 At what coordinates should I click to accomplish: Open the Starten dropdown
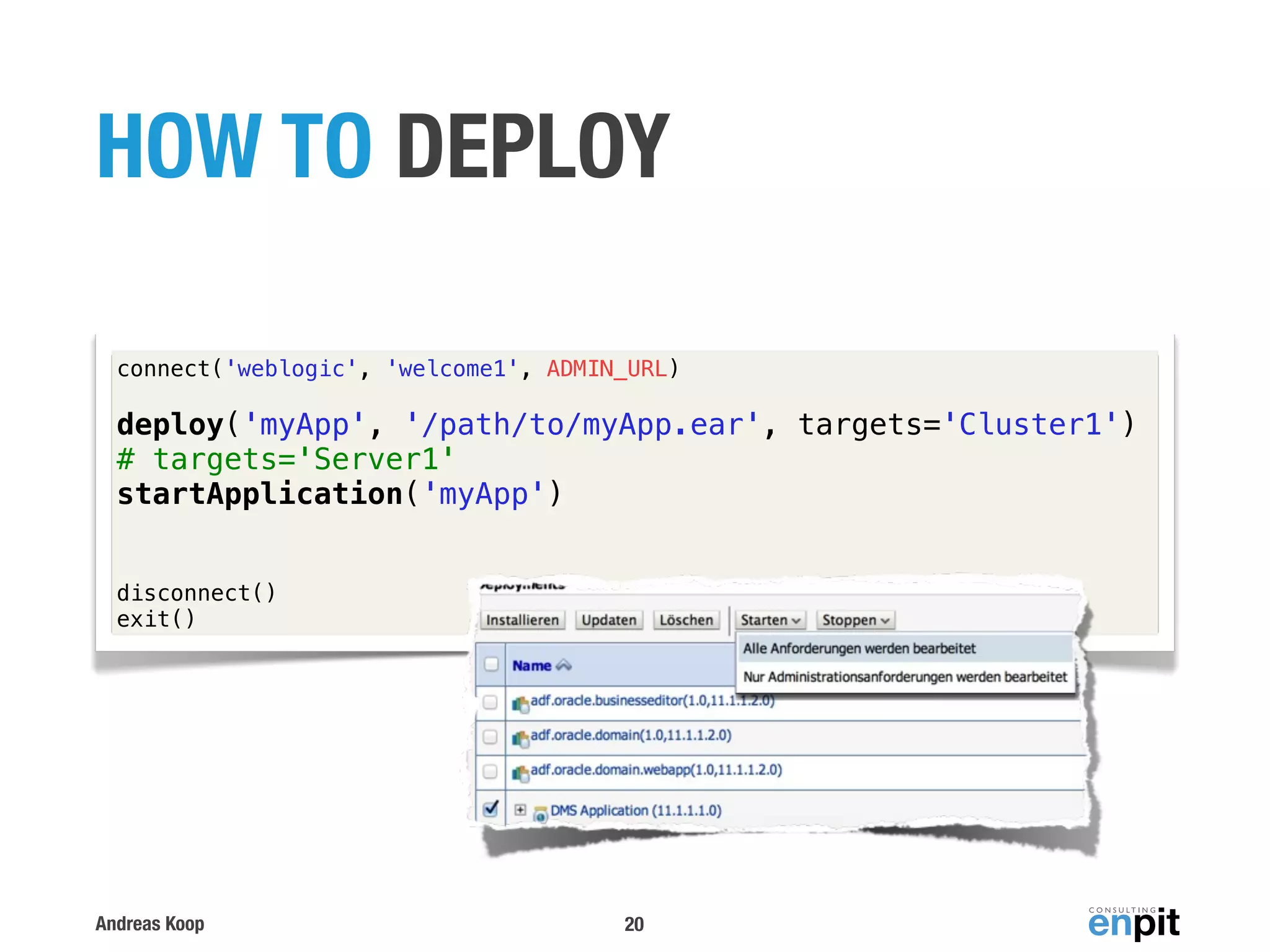pyautogui.click(x=770, y=620)
